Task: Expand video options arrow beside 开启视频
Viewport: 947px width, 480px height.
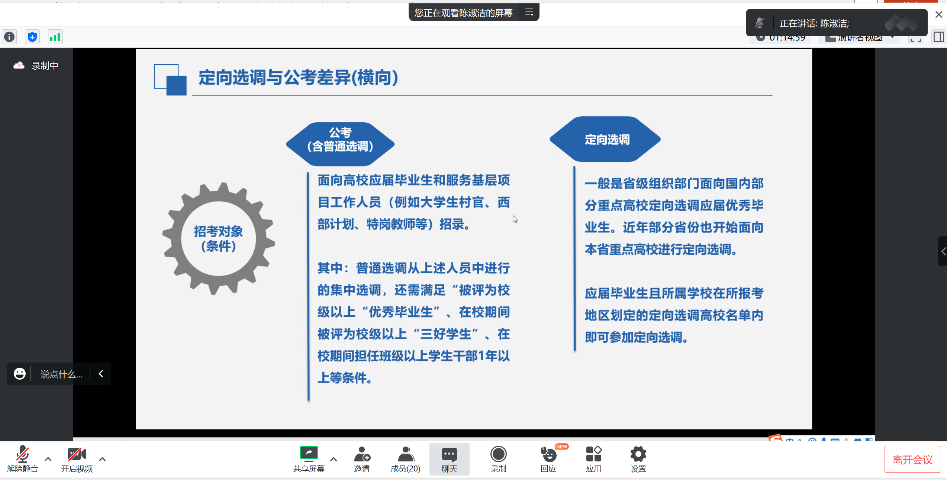Action: coord(102,459)
